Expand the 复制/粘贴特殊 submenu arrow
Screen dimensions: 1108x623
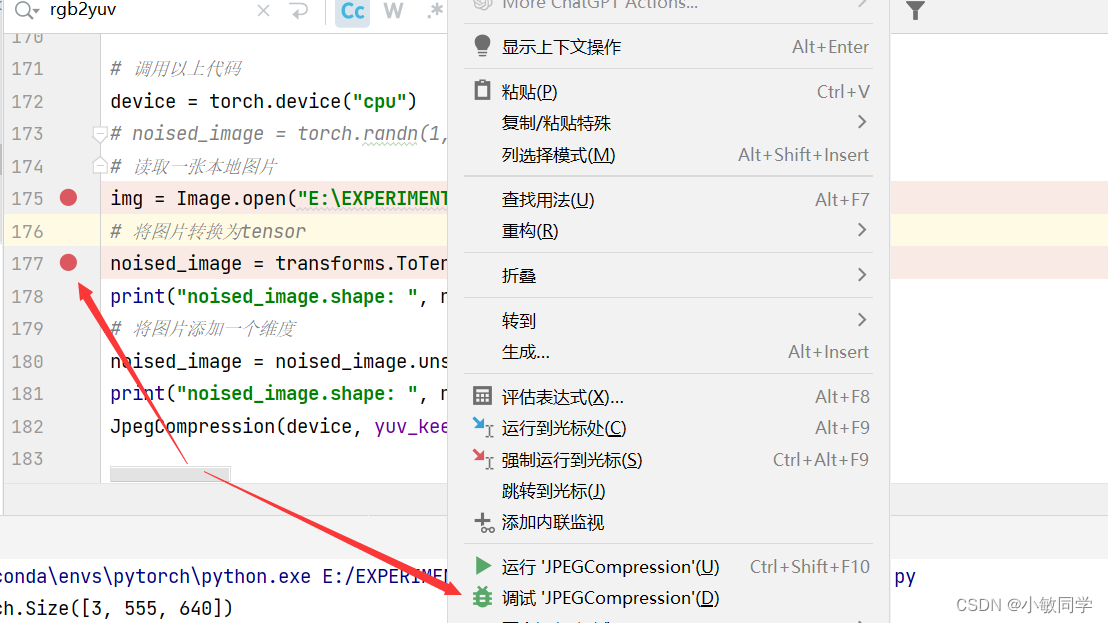(x=861, y=121)
